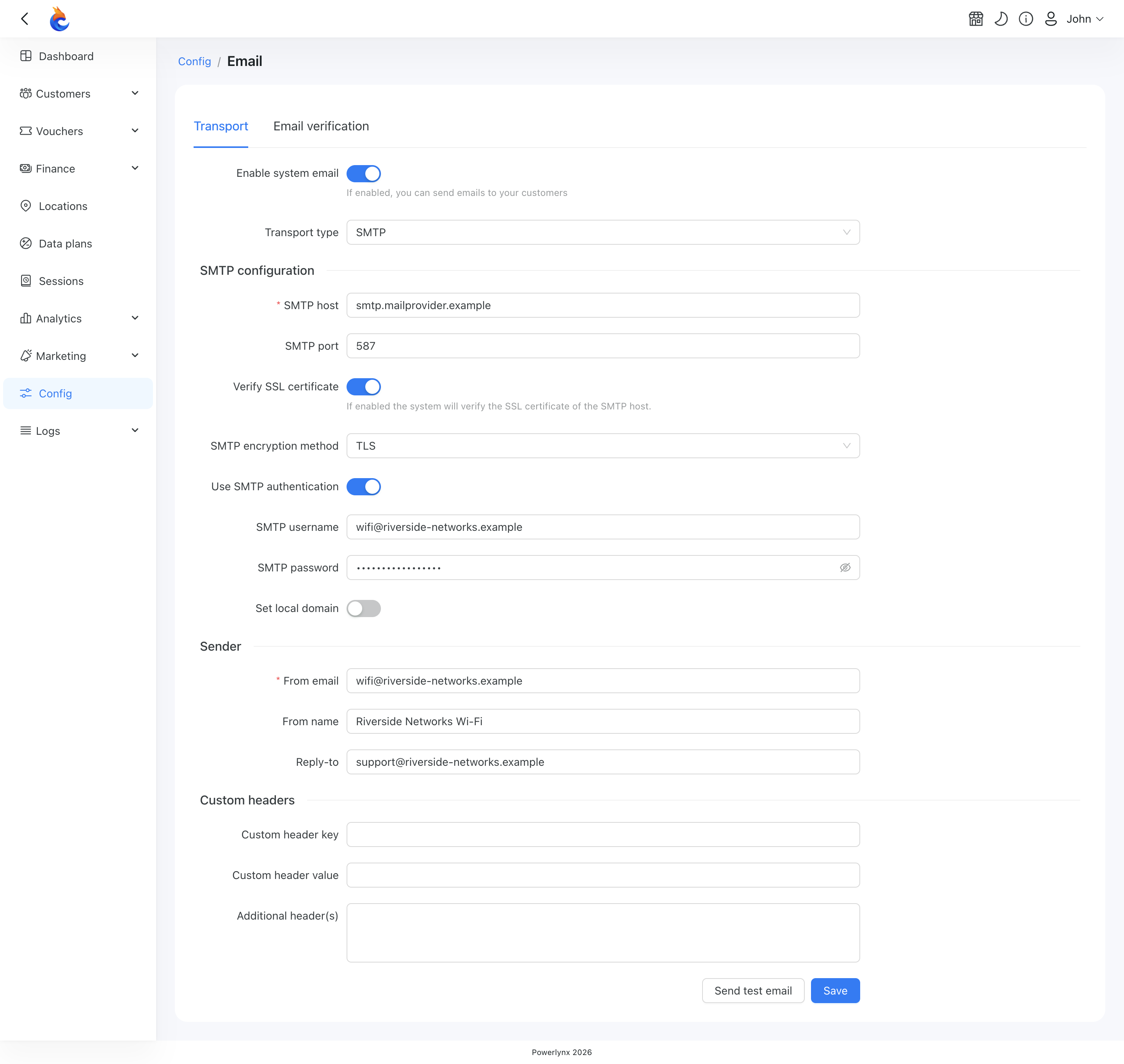
Task: Toggle Use SMTP authentication switch
Action: pos(363,487)
